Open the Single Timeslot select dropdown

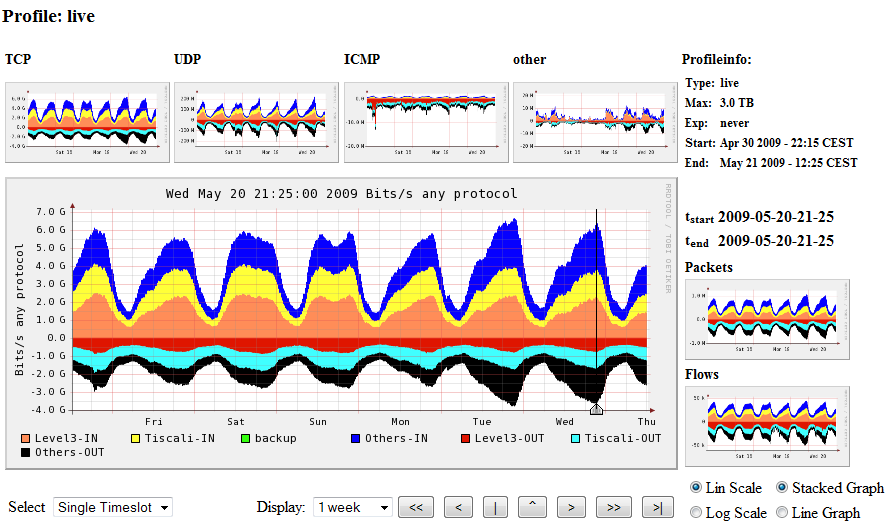[x=113, y=507]
